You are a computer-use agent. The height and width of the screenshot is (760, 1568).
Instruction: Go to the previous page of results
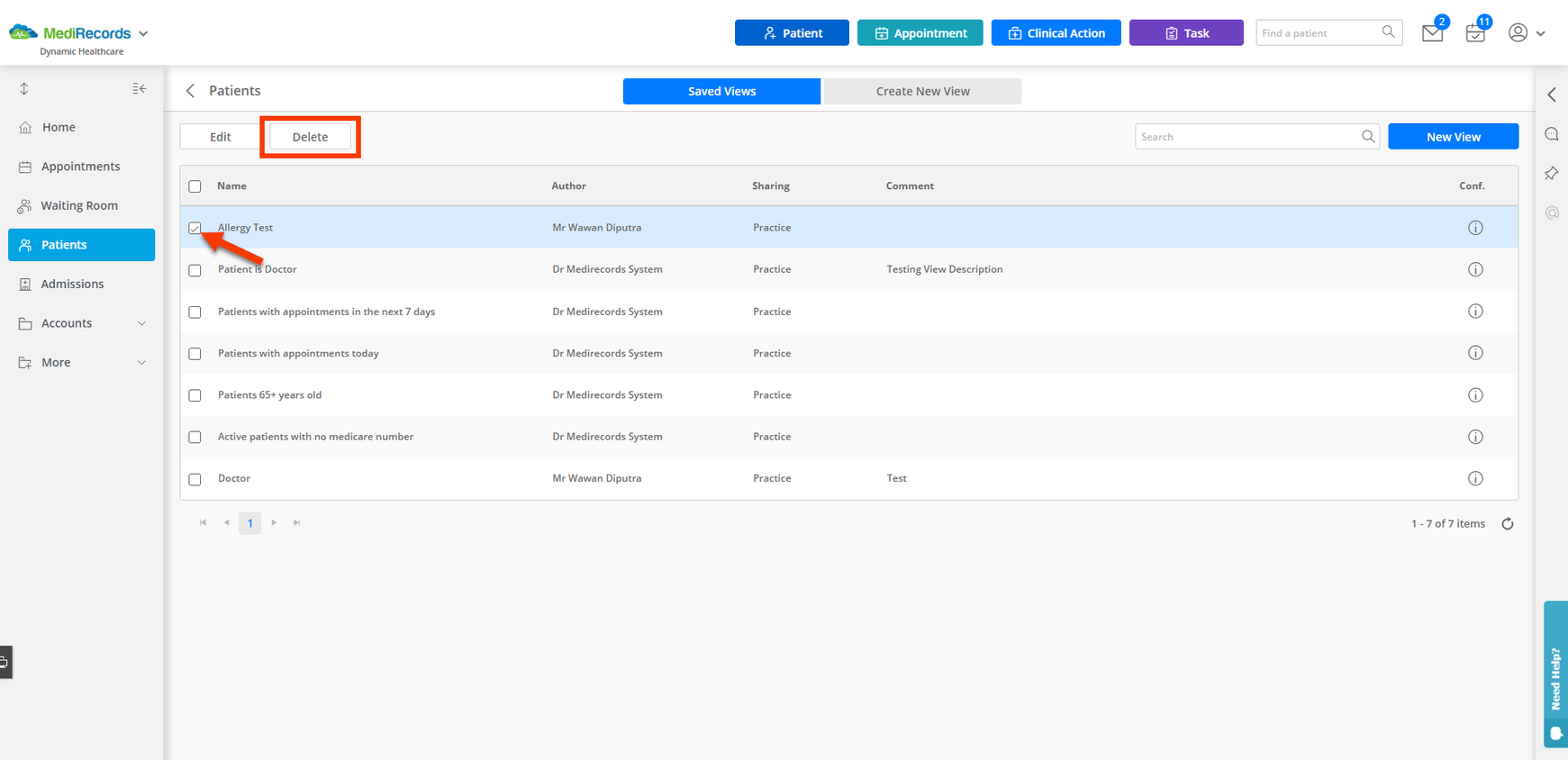[x=226, y=522]
